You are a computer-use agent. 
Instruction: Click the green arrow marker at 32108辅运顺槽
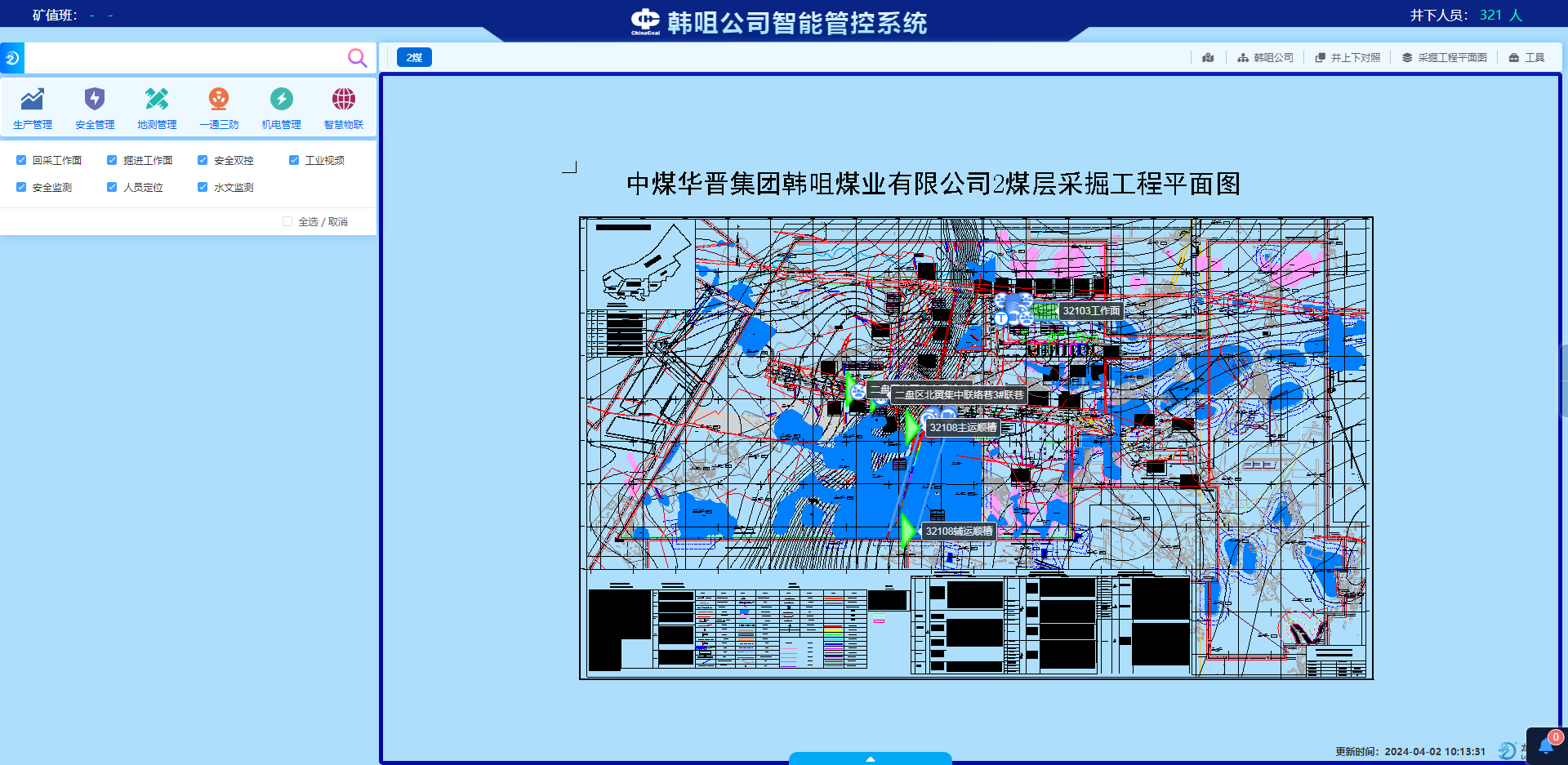[906, 531]
